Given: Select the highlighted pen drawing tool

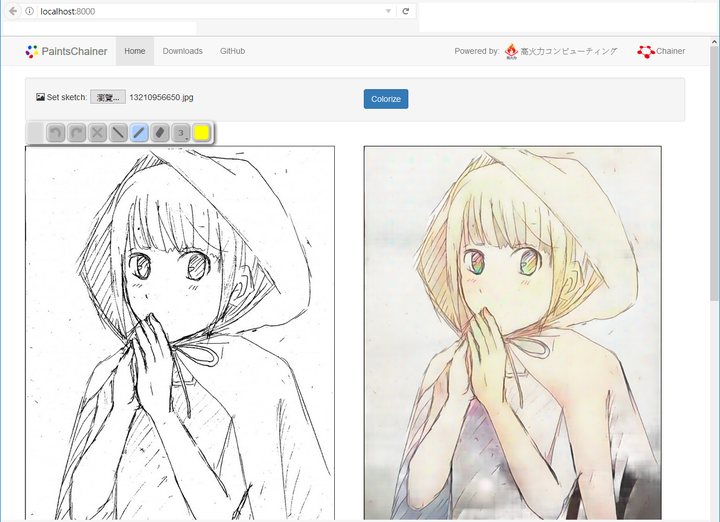Looking at the screenshot, I should pyautogui.click(x=139, y=133).
